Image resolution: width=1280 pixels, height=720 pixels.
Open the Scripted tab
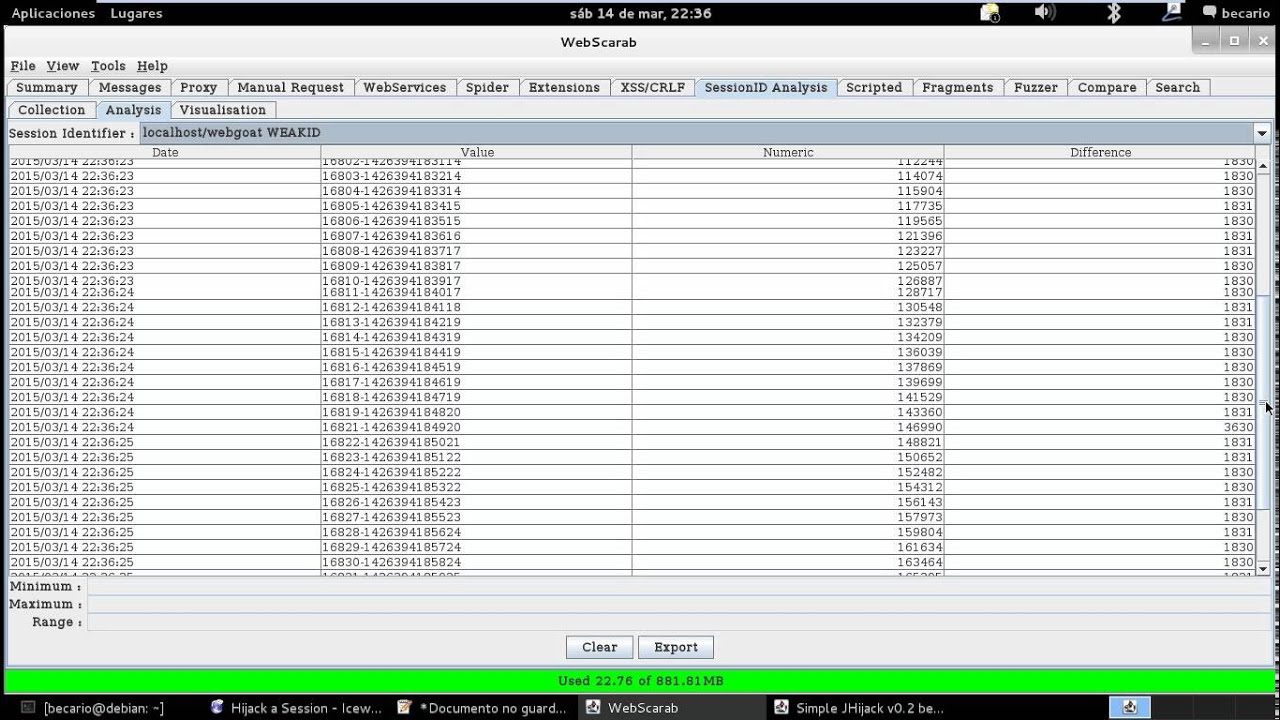tap(874, 87)
